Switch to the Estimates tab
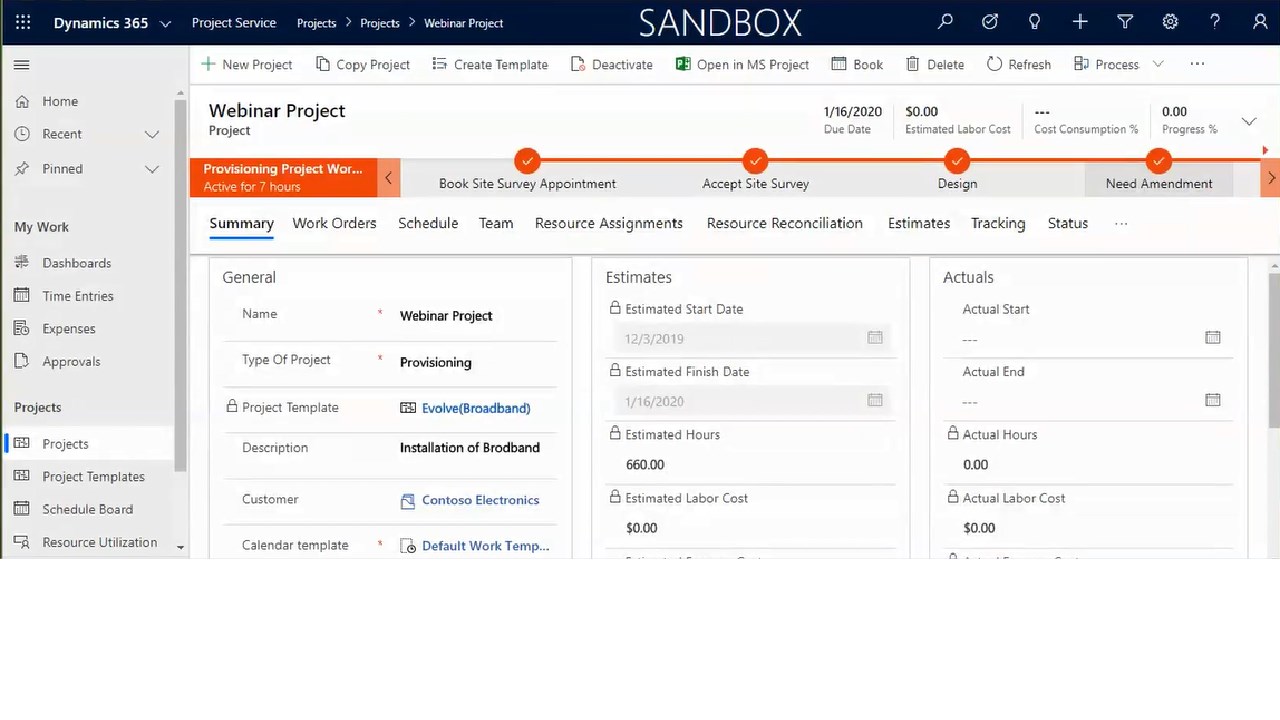 [x=919, y=223]
